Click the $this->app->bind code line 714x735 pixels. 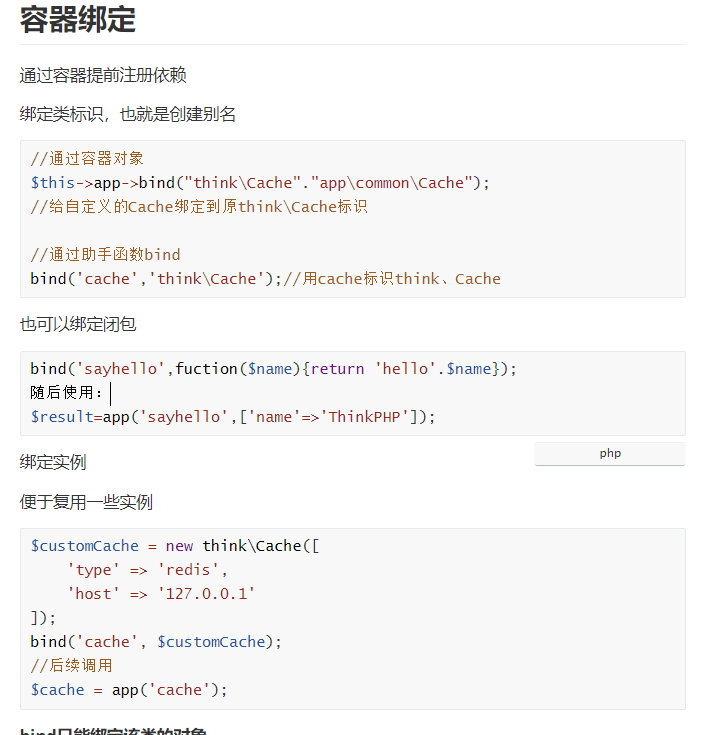point(260,182)
